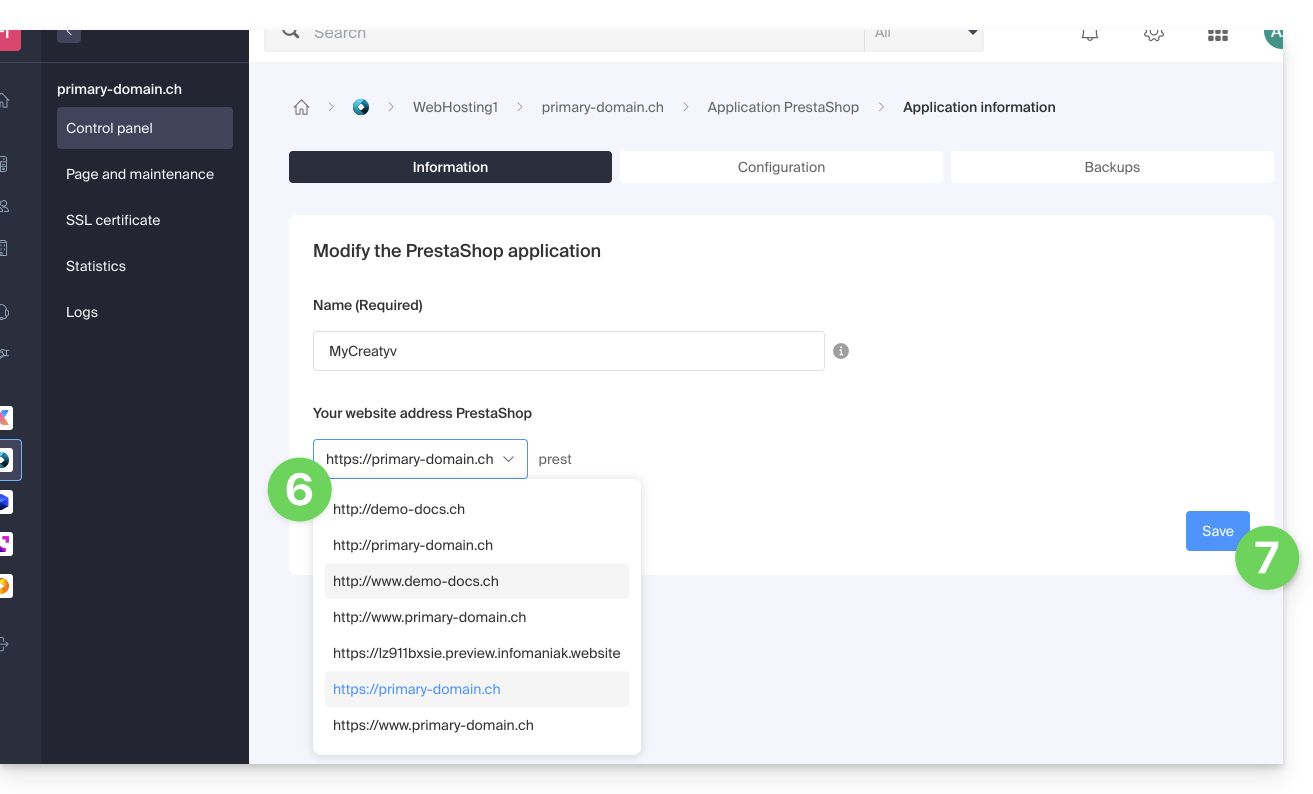Click the web hosting product icon in breadcrumb

pos(361,108)
